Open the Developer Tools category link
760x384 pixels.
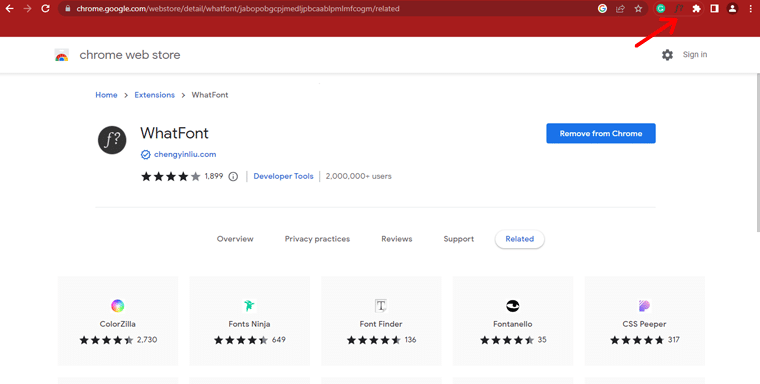click(283, 176)
